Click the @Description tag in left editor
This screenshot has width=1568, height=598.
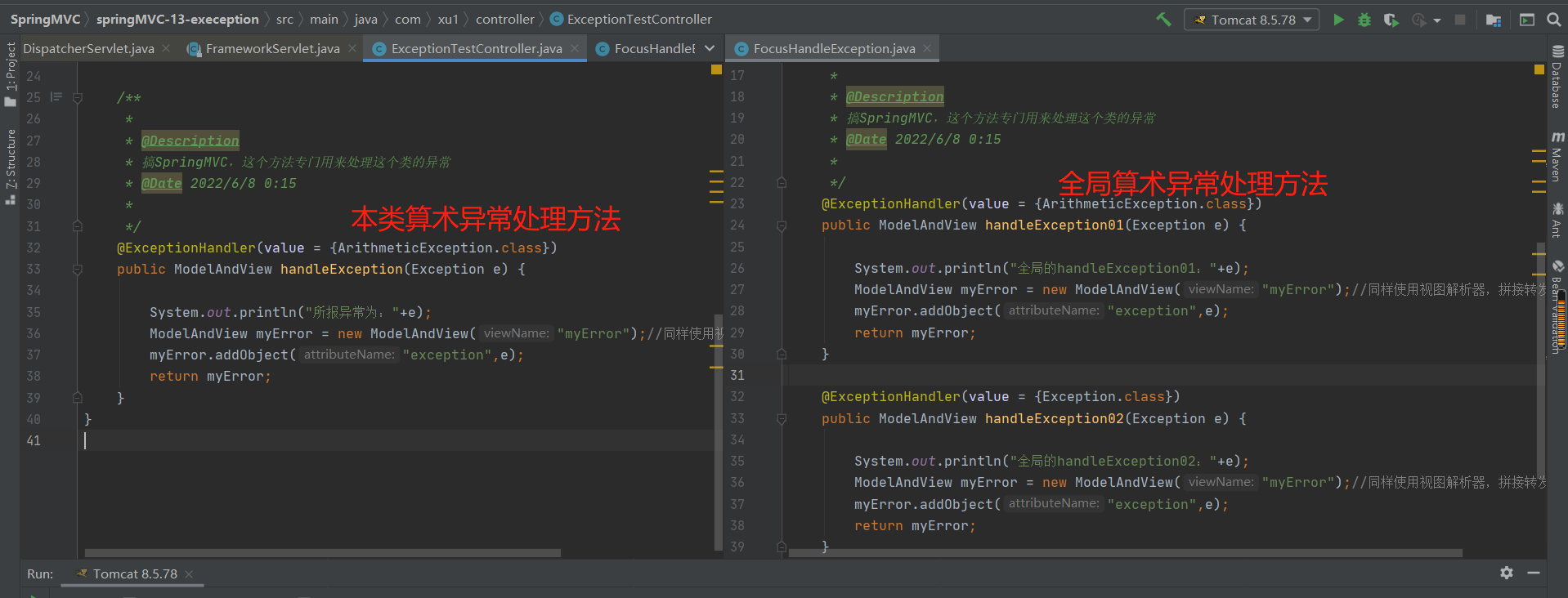coord(190,141)
